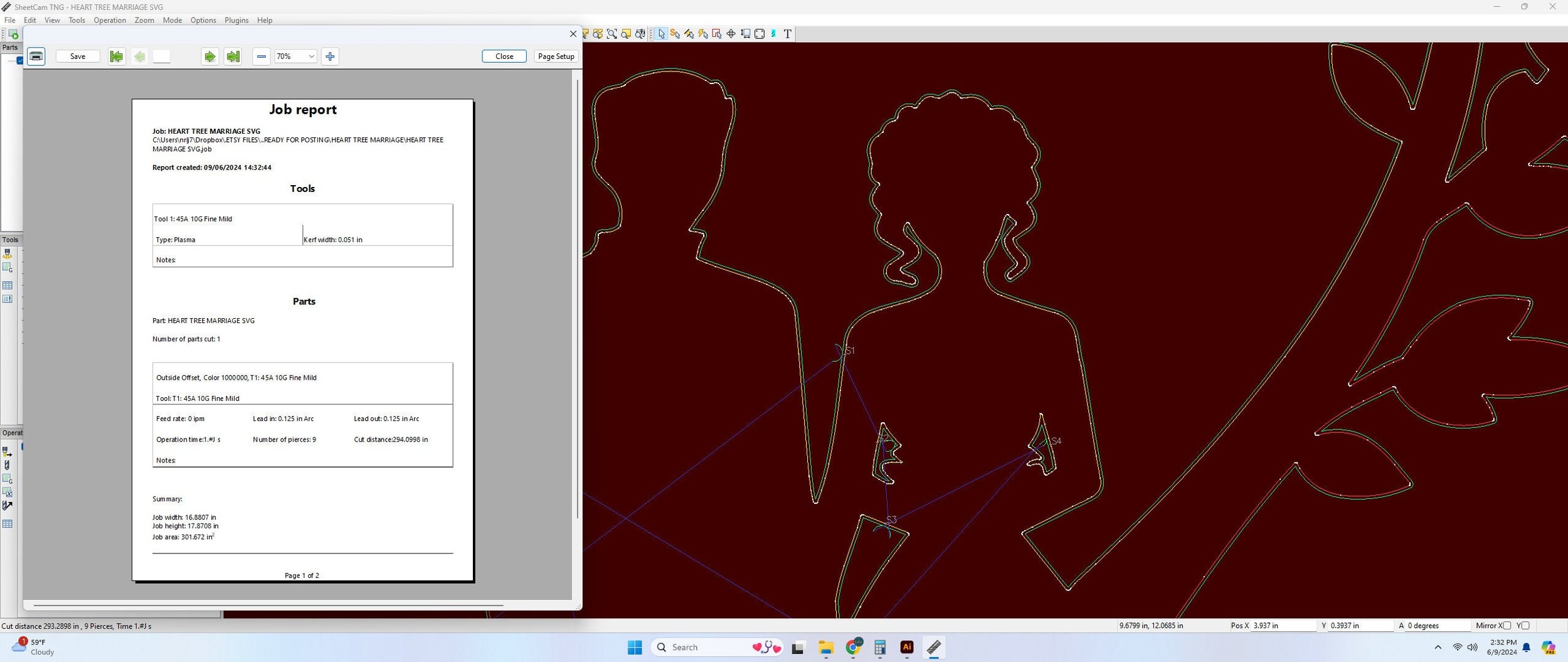Click the page number input field
The image size is (1568, 662).
coord(161,56)
